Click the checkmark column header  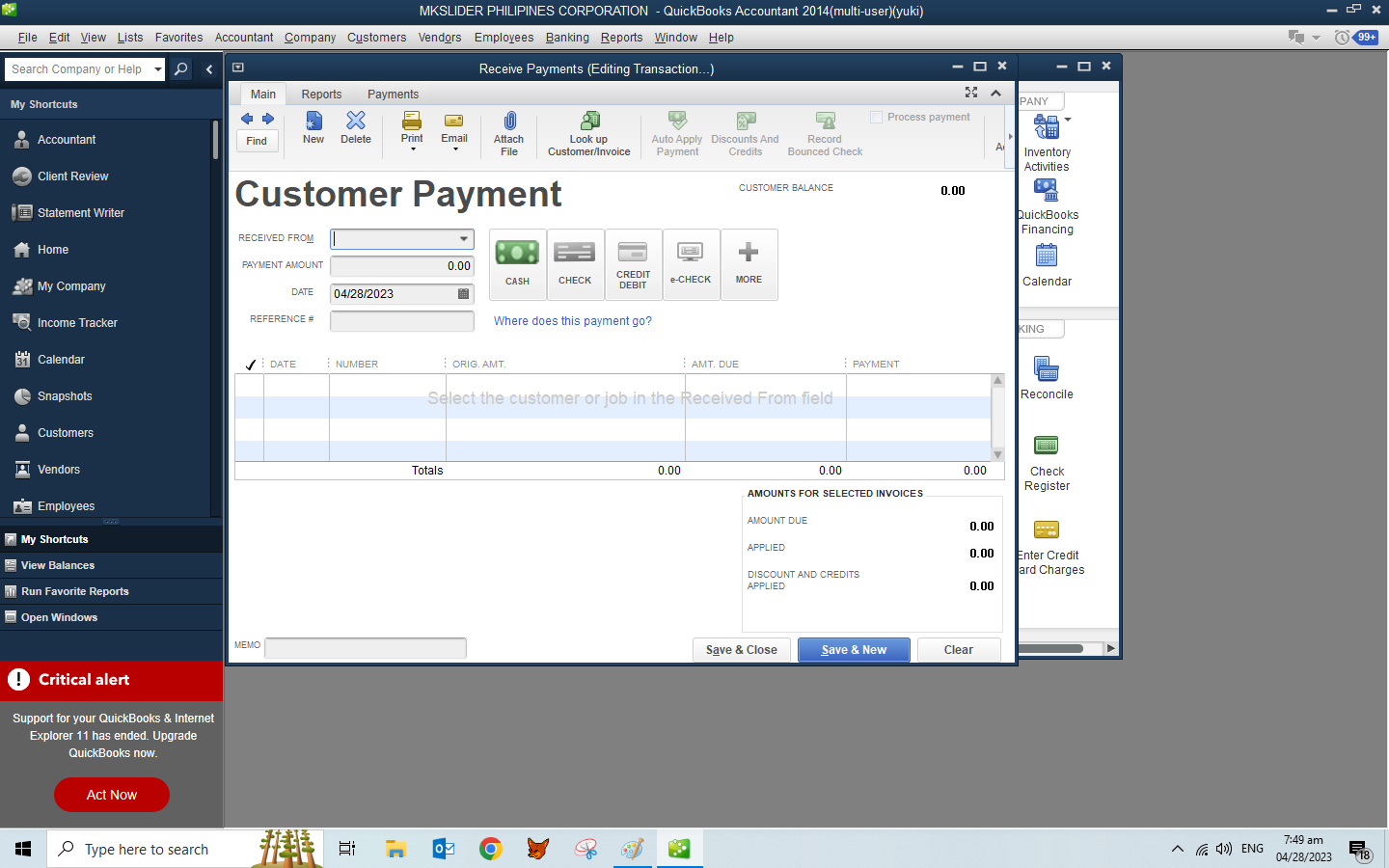click(x=251, y=365)
